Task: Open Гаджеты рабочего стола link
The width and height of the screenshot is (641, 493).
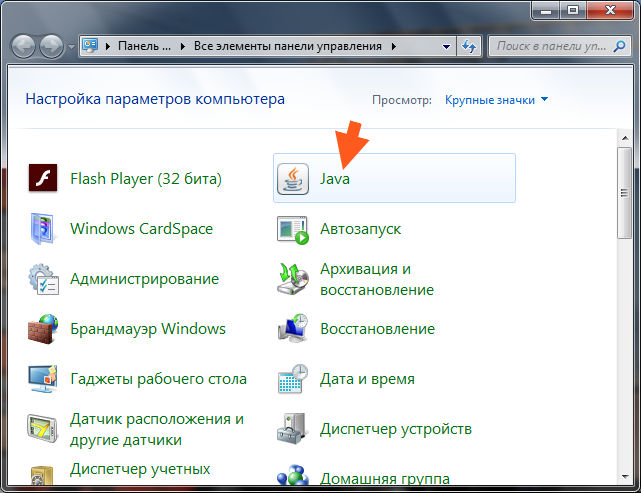Action: tap(158, 379)
